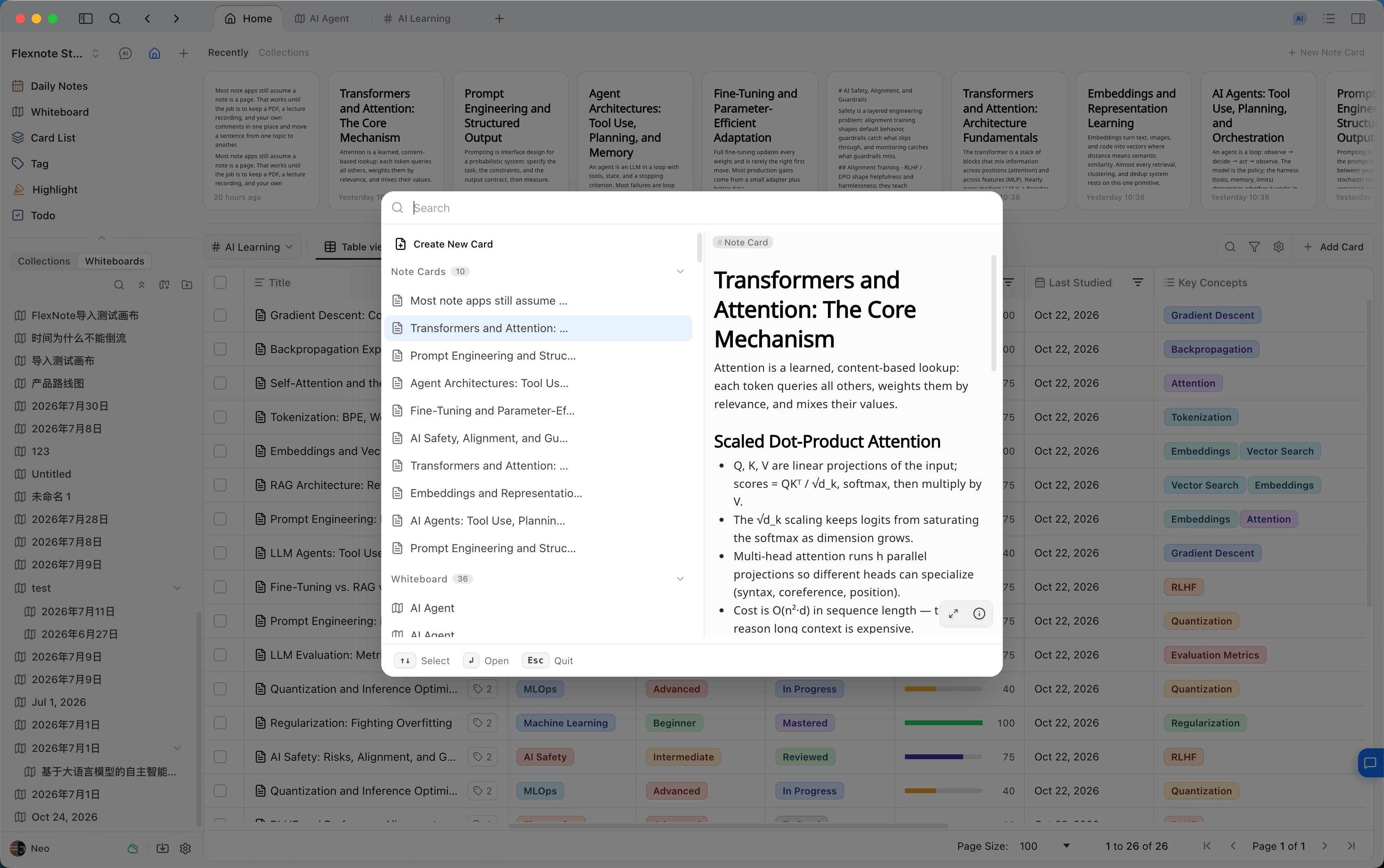Click the expand preview arrows icon
The width and height of the screenshot is (1384, 868).
click(953, 614)
